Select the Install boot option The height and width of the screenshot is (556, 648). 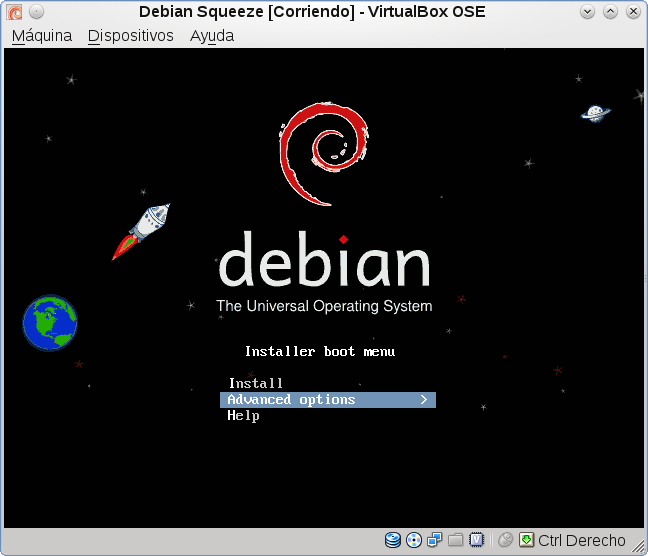(256, 383)
